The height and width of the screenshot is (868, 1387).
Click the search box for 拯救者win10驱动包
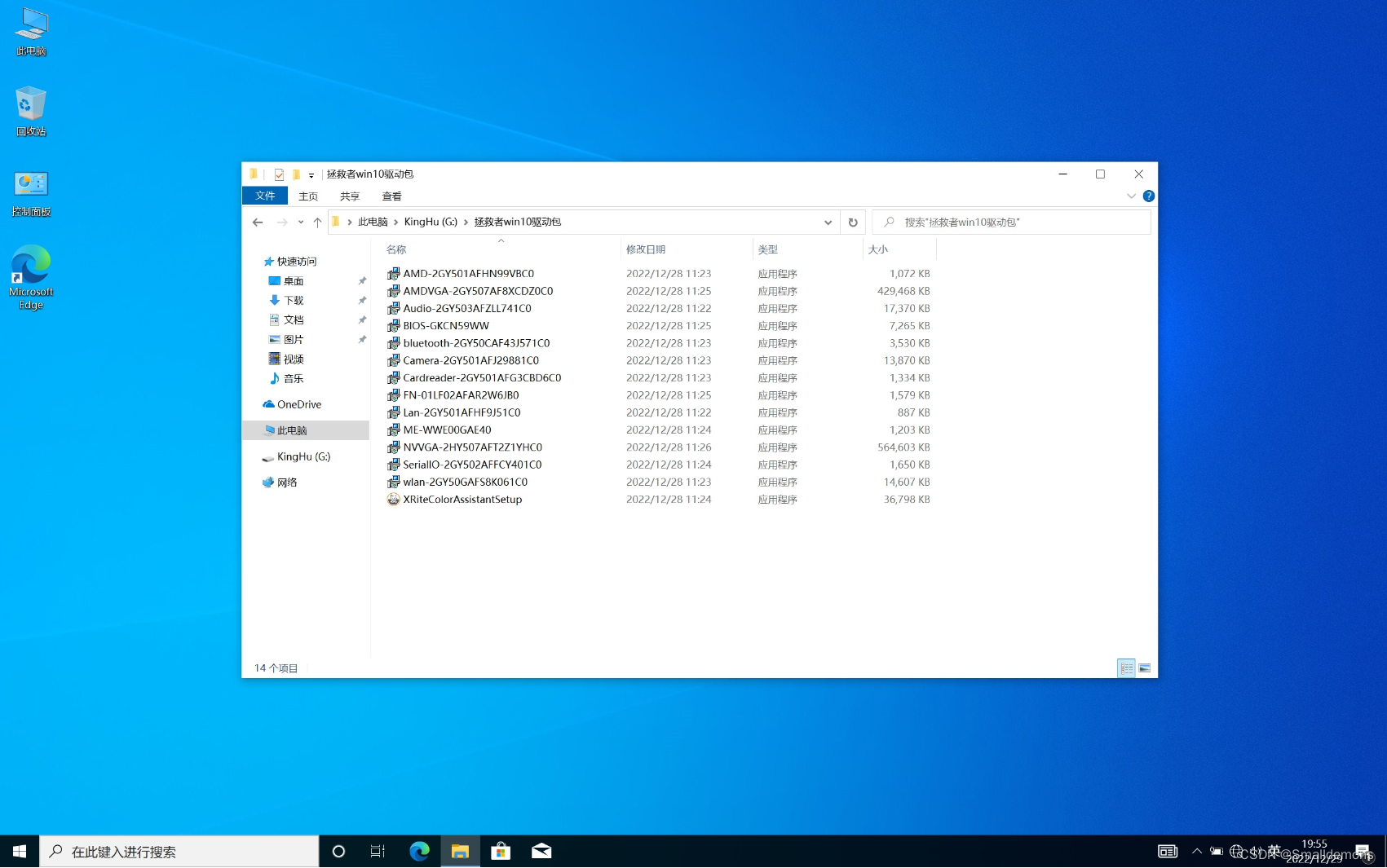pos(1011,222)
